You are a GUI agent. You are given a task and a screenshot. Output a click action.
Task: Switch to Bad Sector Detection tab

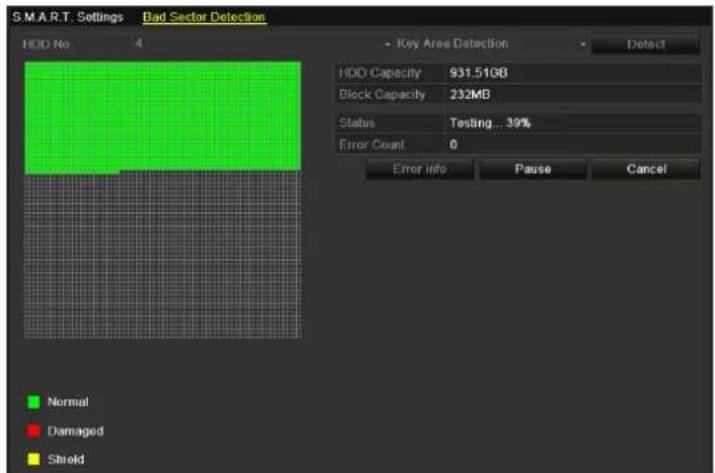click(x=204, y=17)
